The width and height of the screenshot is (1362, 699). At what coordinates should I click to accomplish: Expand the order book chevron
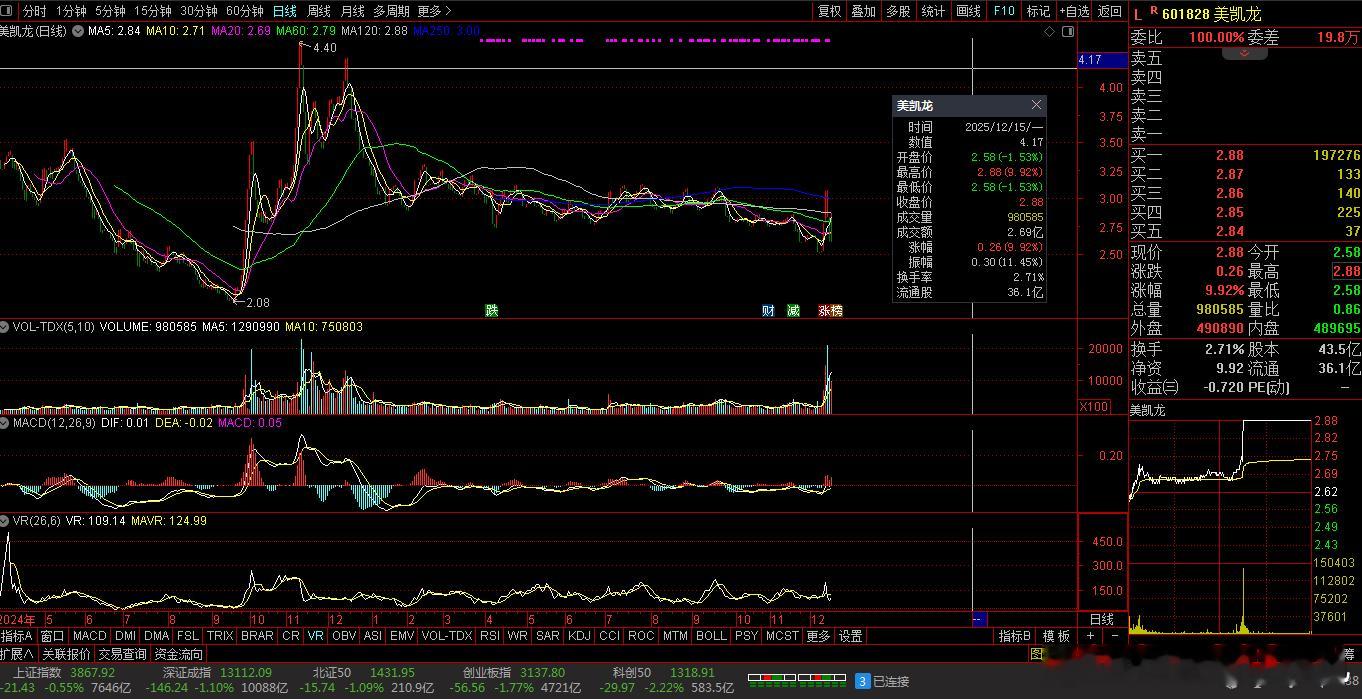coord(1245,53)
